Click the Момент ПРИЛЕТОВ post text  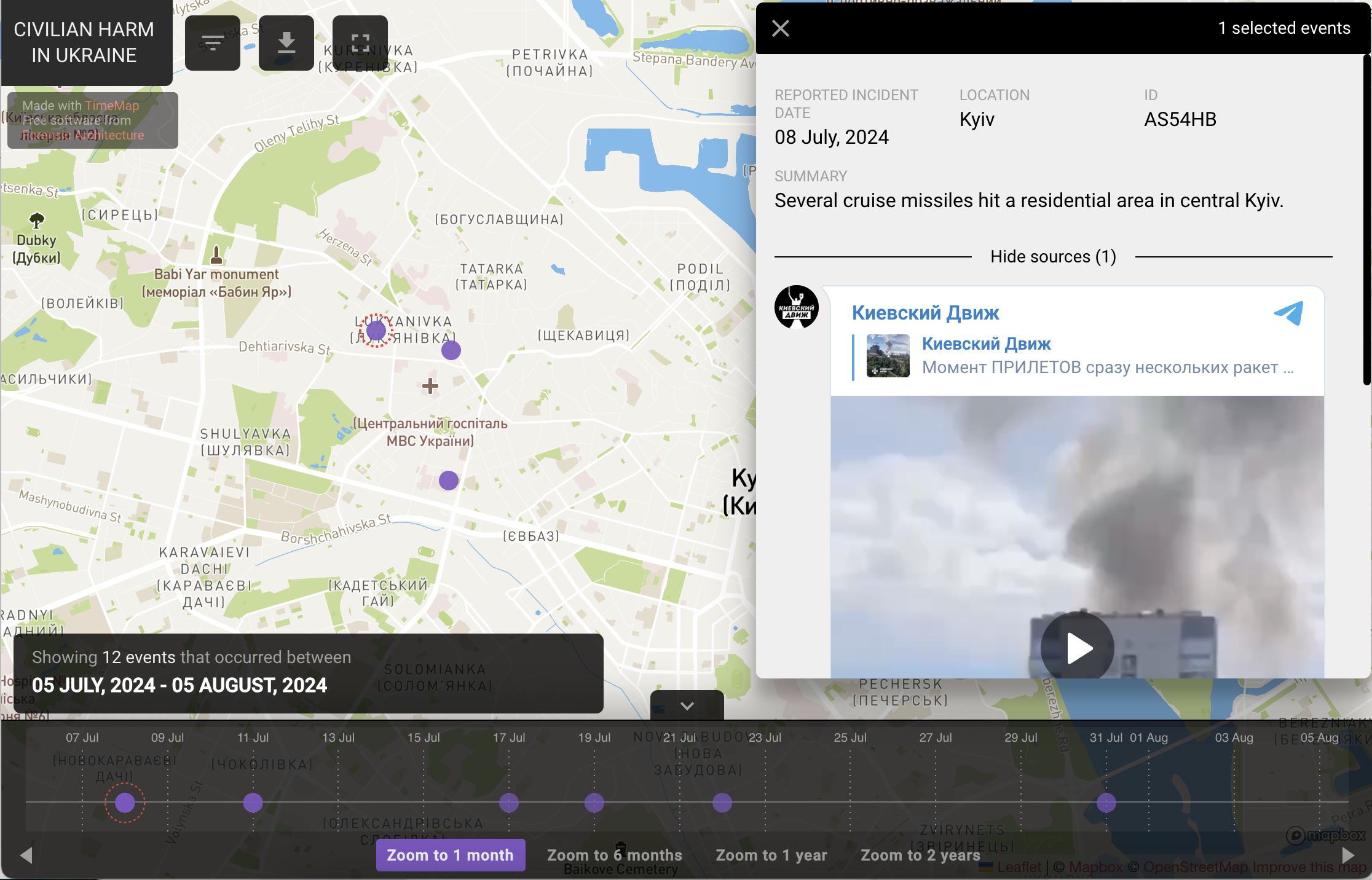pyautogui.click(x=1108, y=367)
